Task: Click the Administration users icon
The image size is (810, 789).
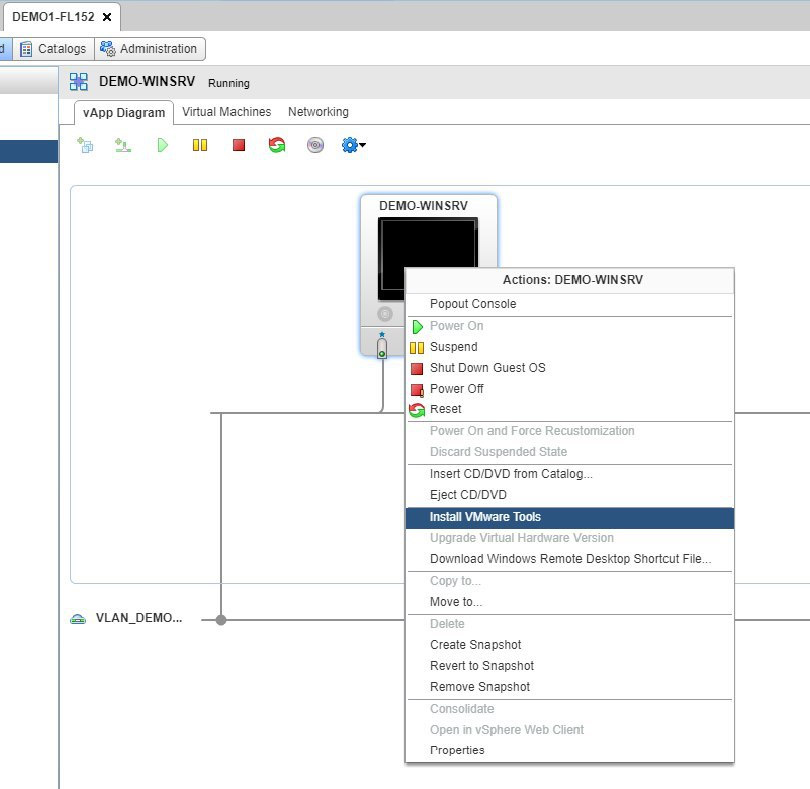Action: tap(107, 49)
